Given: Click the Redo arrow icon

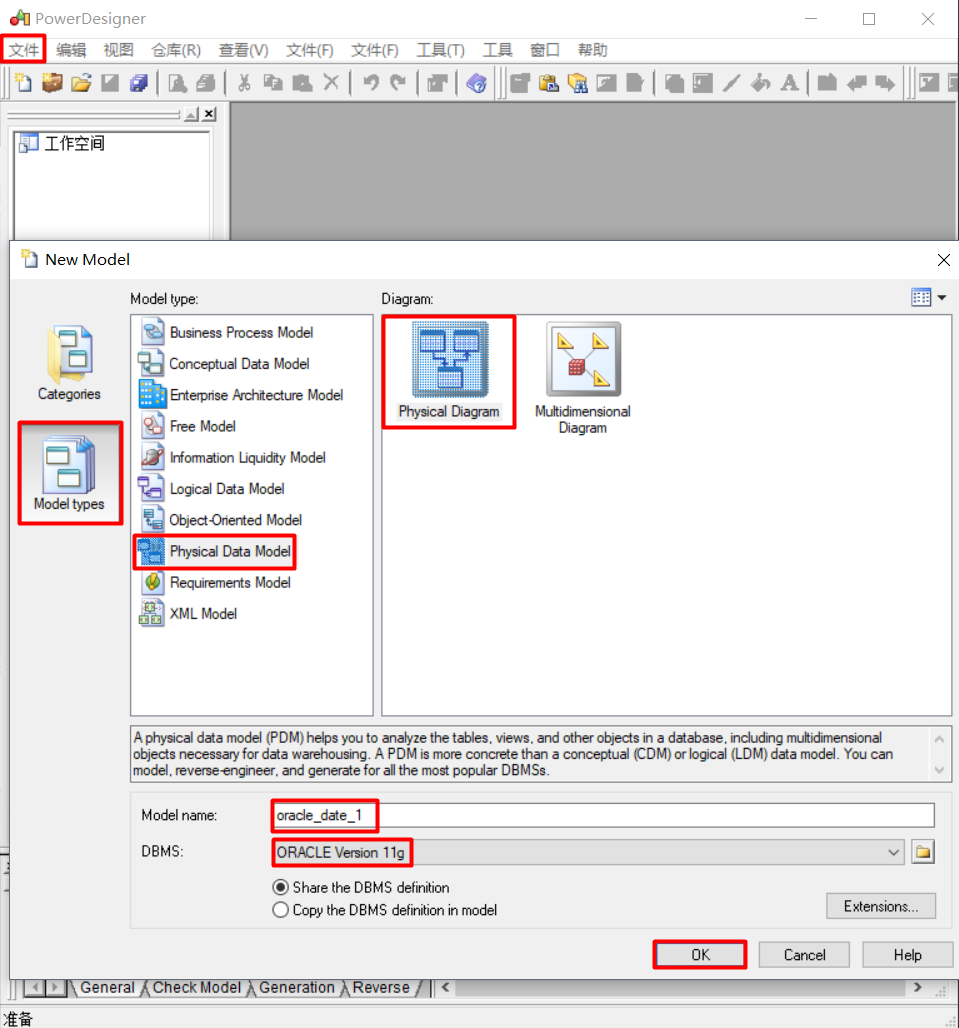Looking at the screenshot, I should (x=398, y=83).
